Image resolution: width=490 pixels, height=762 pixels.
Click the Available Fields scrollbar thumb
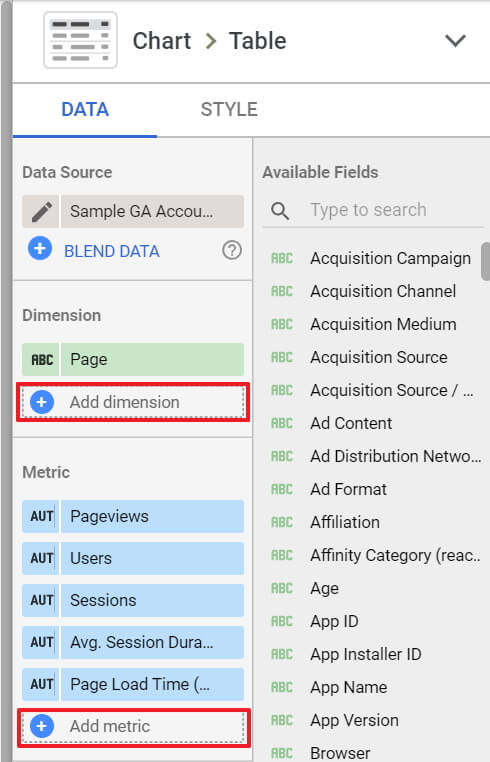pos(485,261)
